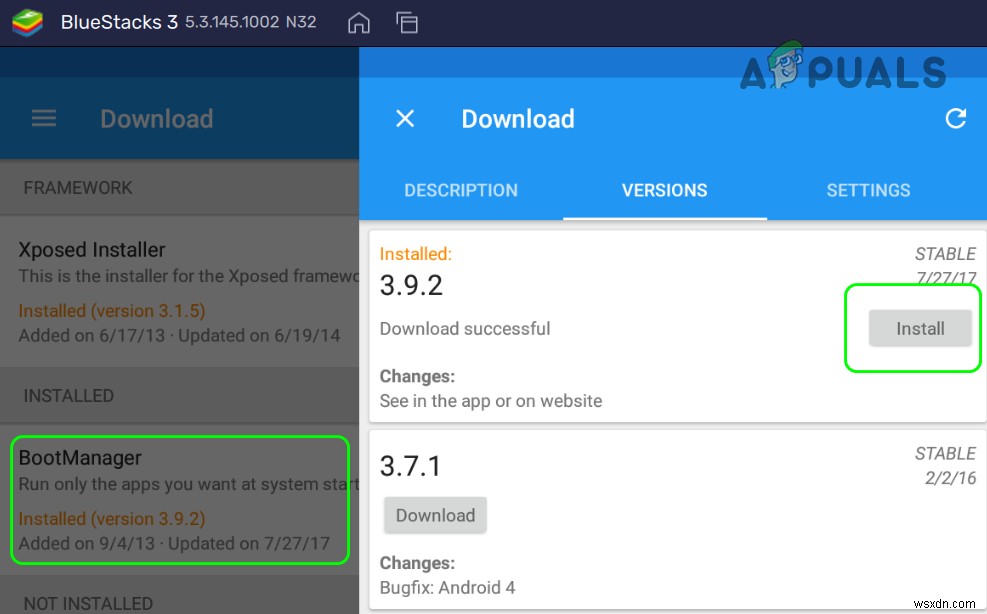Image resolution: width=987 pixels, height=614 pixels.
Task: Download version 3.7.1
Action: (434, 515)
